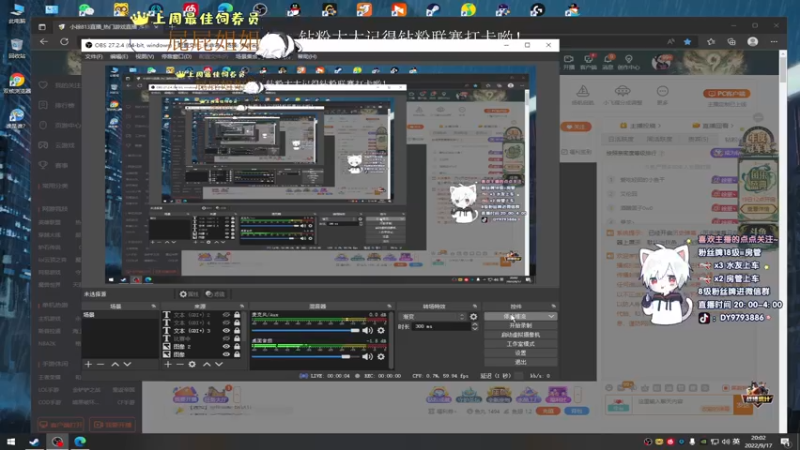The height and width of the screenshot is (450, 800).
Task: Open OBS 视图(V) menu
Action: [144, 57]
